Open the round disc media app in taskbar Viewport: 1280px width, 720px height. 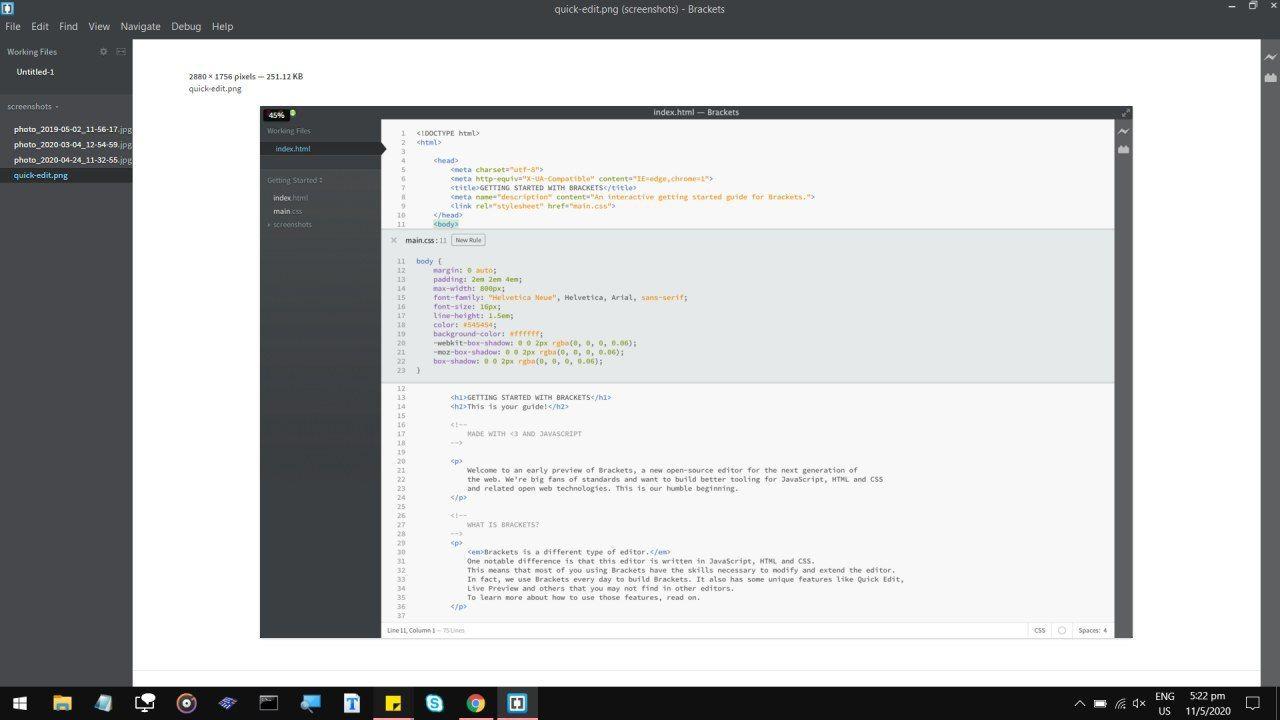[x=186, y=703]
